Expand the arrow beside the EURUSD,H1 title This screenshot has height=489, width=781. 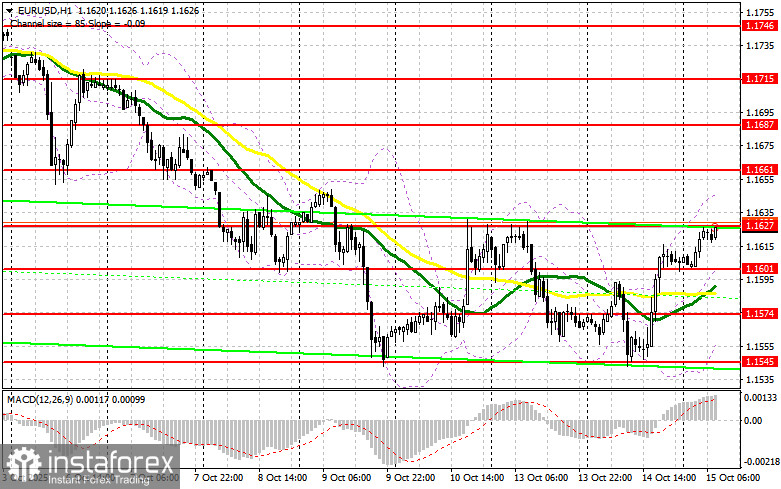coord(9,10)
